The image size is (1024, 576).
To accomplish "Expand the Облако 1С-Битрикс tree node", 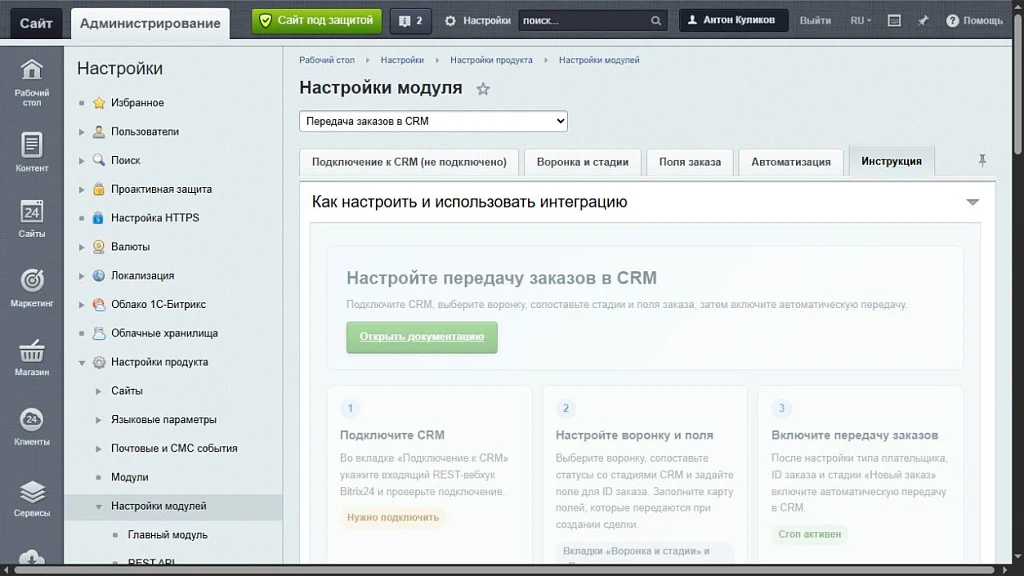I will point(82,304).
